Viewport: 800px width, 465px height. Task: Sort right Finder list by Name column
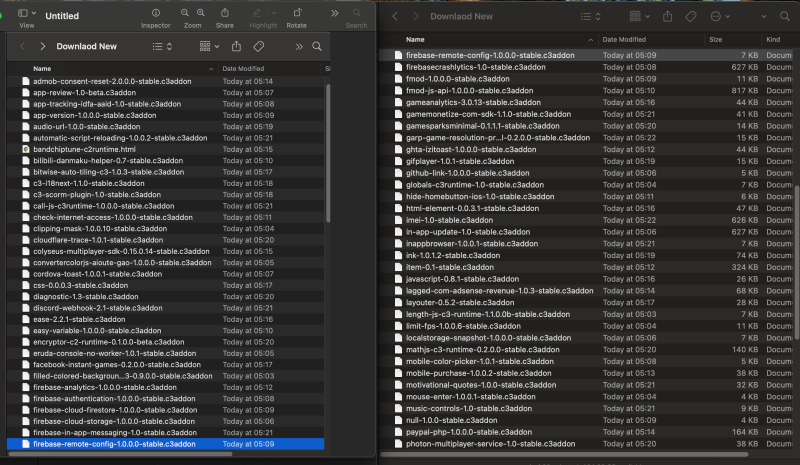[415, 39]
